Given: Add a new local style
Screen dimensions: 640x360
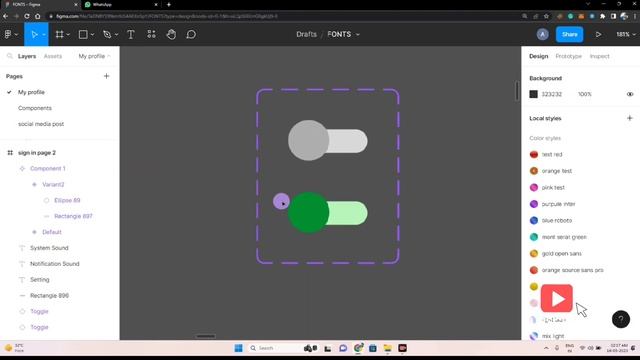Looking at the screenshot, I should 629,118.
